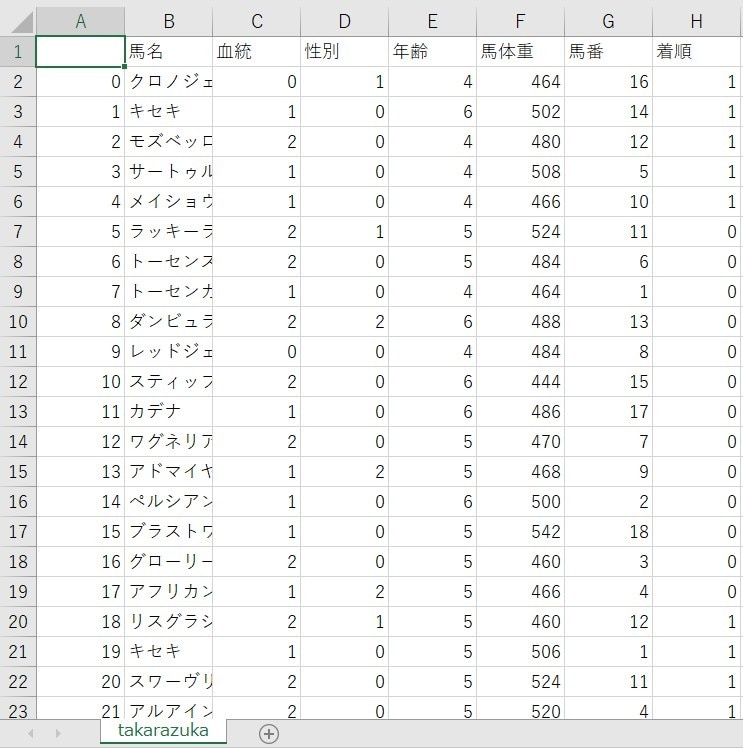Select column B header

(x=169, y=21)
